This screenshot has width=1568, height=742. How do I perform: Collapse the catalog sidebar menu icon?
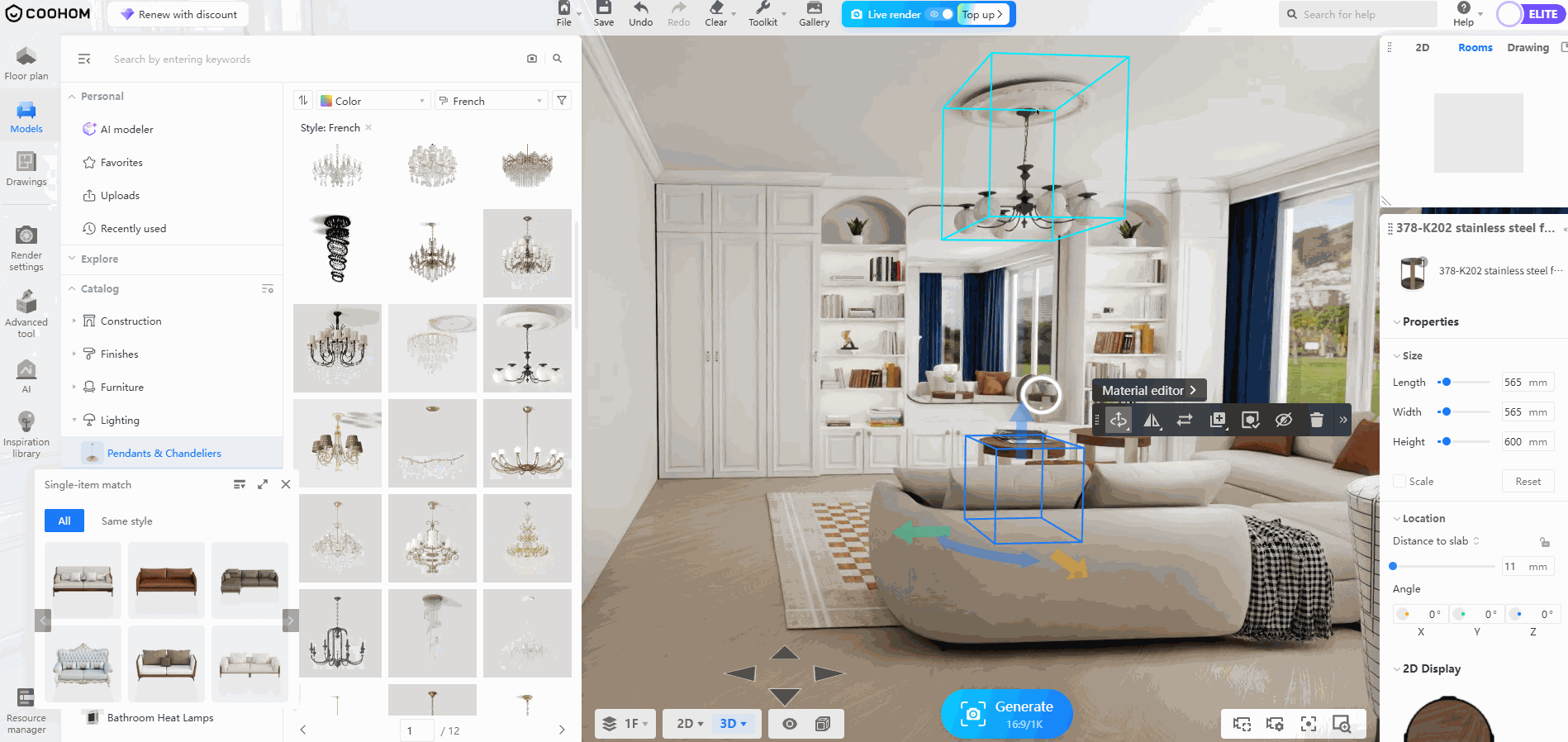pyautogui.click(x=84, y=59)
